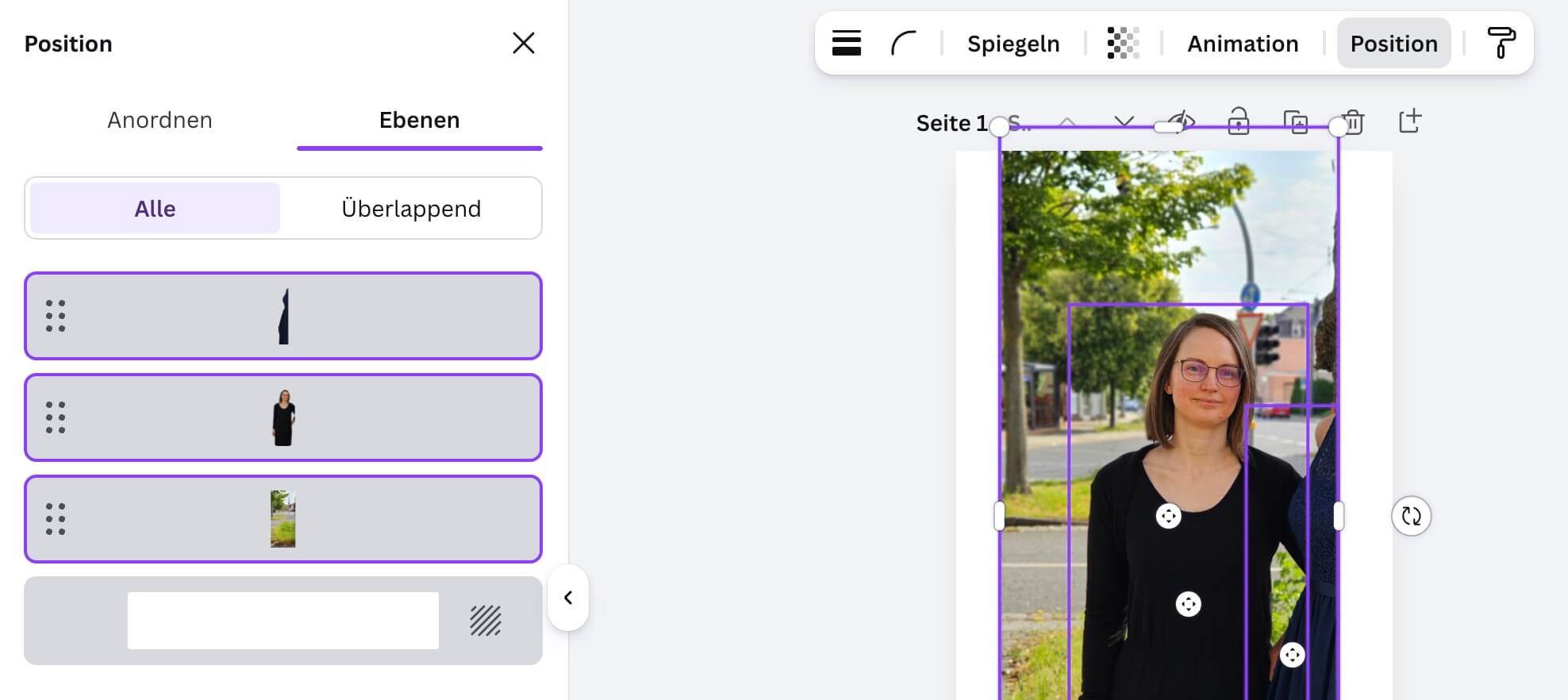Toggle the lock on page 1

1238,122
